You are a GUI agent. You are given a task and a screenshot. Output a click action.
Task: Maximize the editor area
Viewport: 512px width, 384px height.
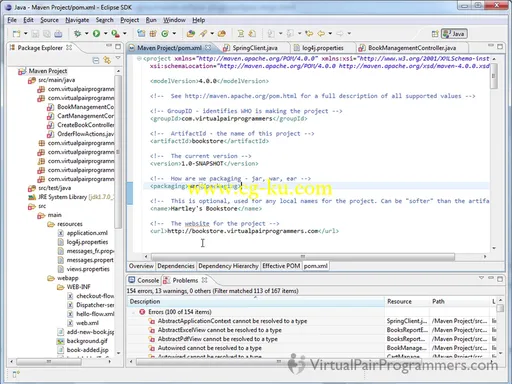(500, 46)
